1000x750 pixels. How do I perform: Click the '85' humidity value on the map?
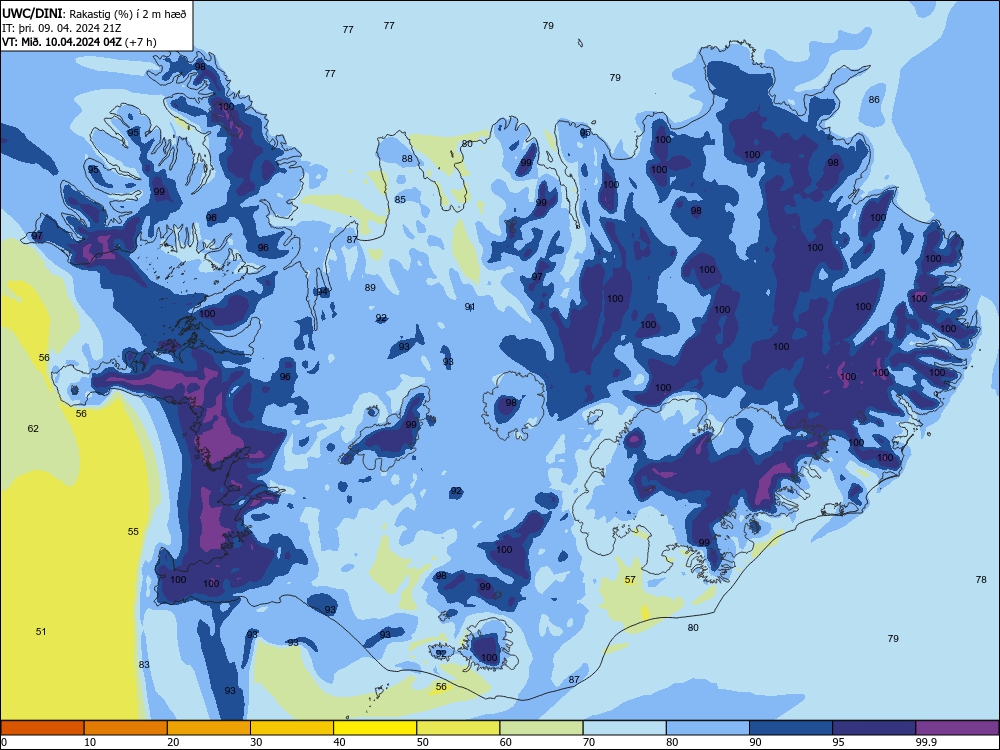coord(400,200)
